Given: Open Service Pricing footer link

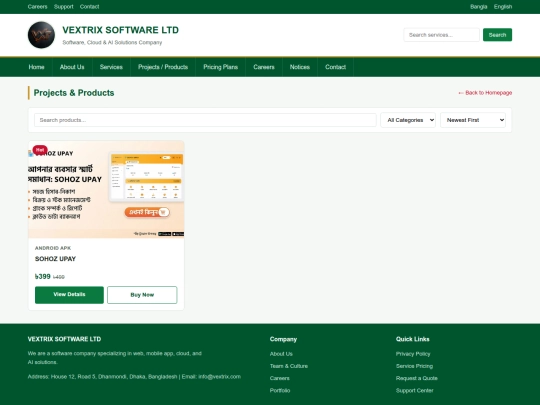Looking at the screenshot, I should [x=414, y=366].
